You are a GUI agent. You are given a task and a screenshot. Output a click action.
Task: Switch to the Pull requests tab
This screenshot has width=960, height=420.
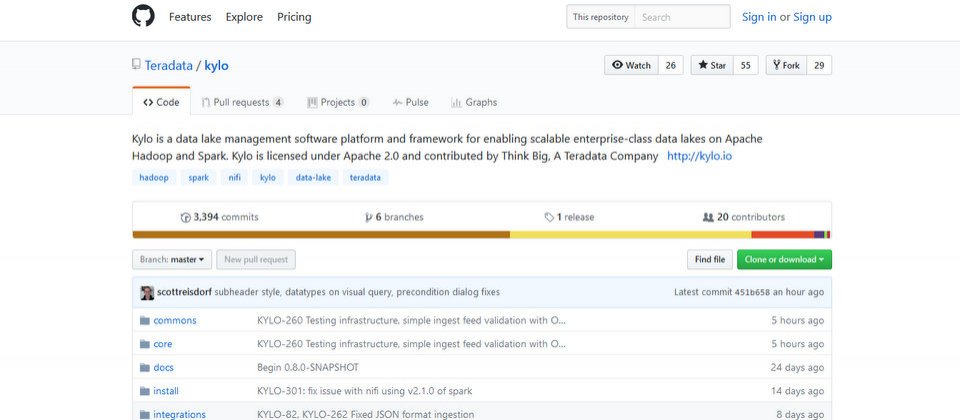(x=242, y=102)
